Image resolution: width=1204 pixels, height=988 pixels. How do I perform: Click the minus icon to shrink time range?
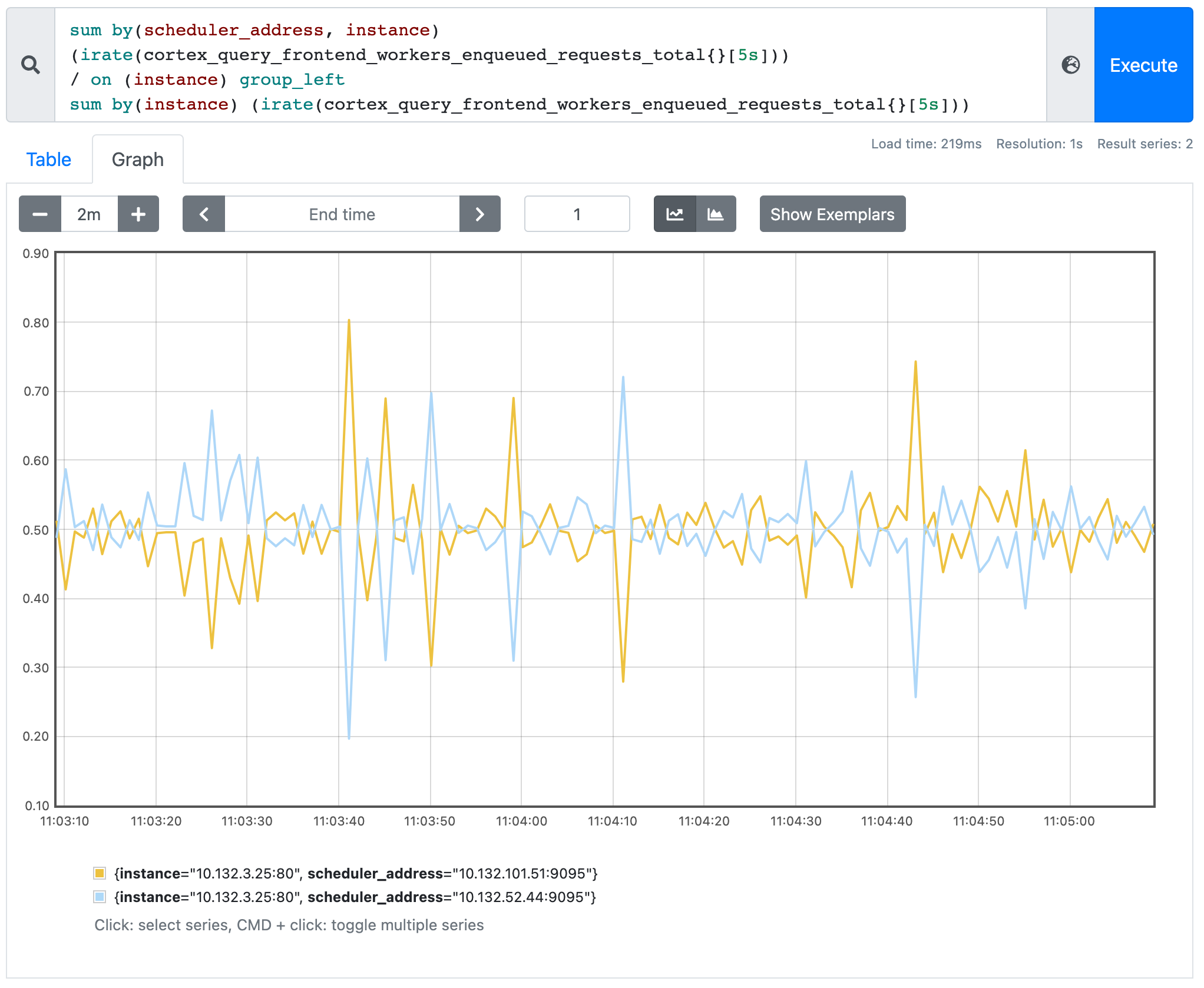click(x=39, y=214)
